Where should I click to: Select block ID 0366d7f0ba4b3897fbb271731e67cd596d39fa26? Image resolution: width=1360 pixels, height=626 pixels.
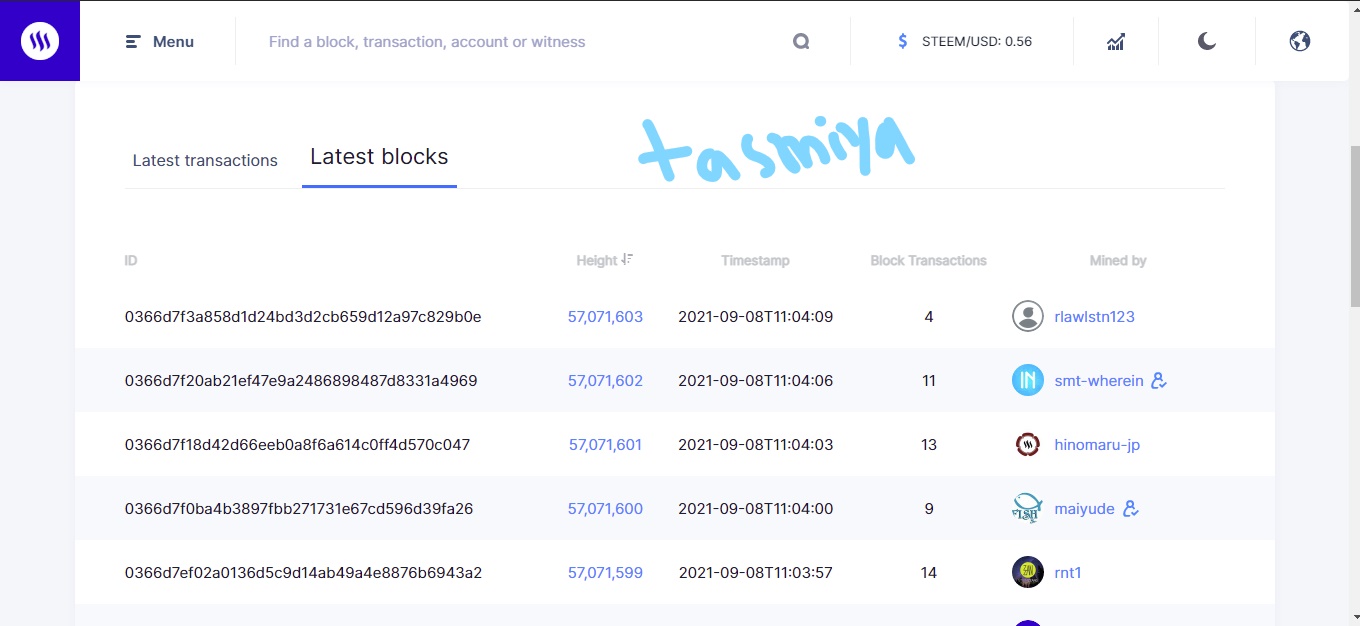tap(299, 509)
